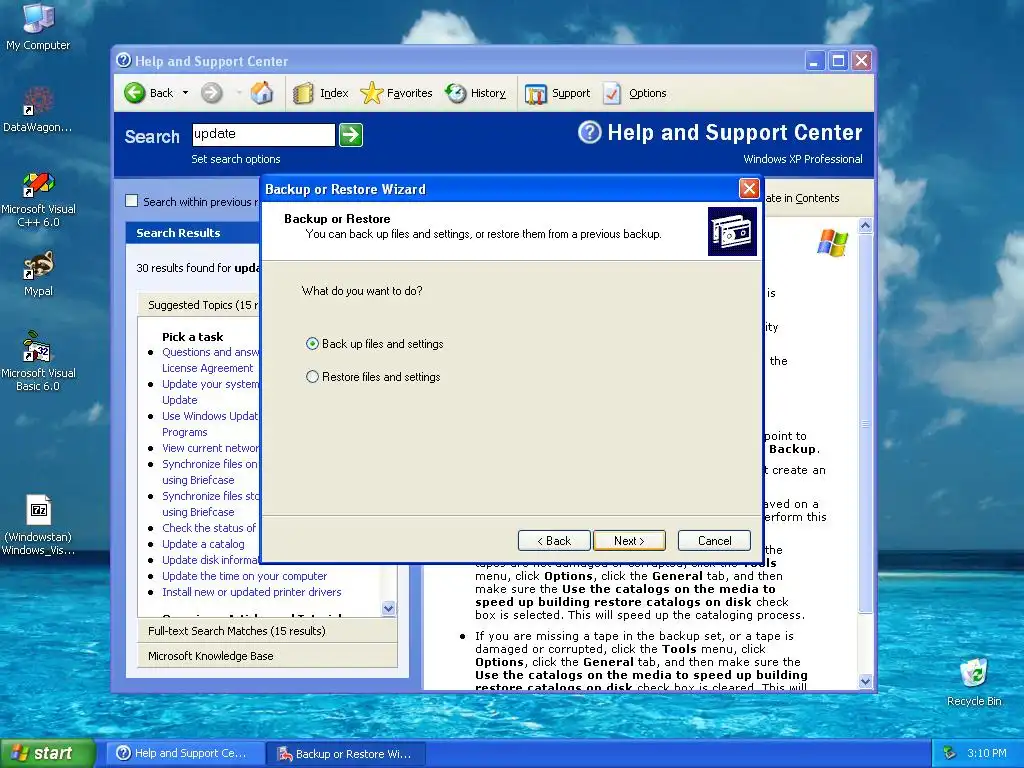Launch Microsoft Visual Basic 6.0 icon
Image resolution: width=1024 pixels, height=768 pixels.
(x=38, y=361)
